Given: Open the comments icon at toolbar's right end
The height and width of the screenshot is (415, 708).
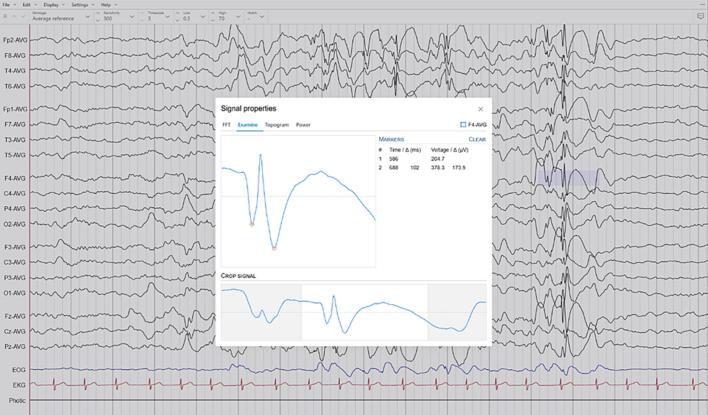Looking at the screenshot, I should [700, 17].
